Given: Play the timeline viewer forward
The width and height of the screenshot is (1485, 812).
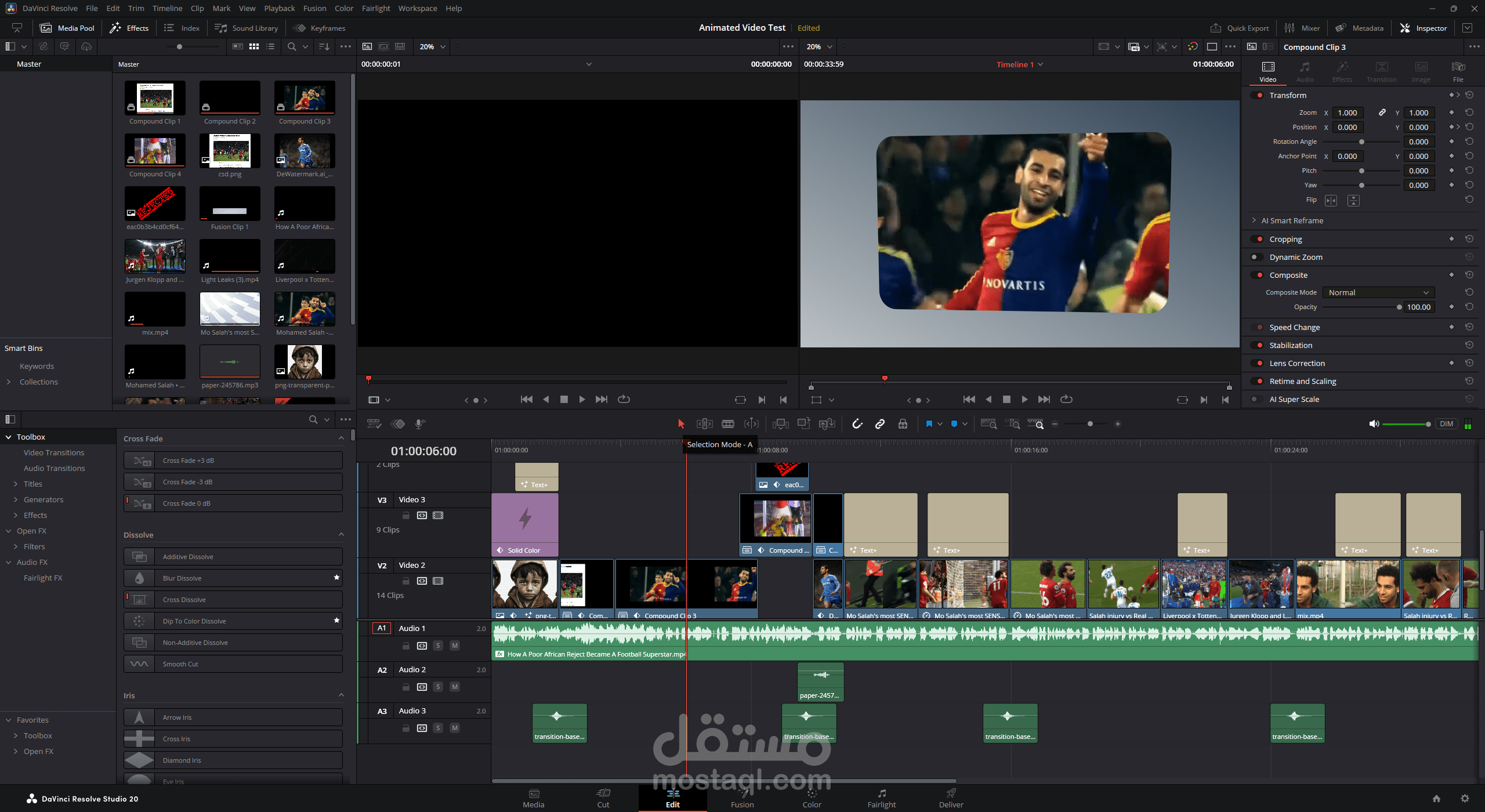Looking at the screenshot, I should coord(1024,399).
